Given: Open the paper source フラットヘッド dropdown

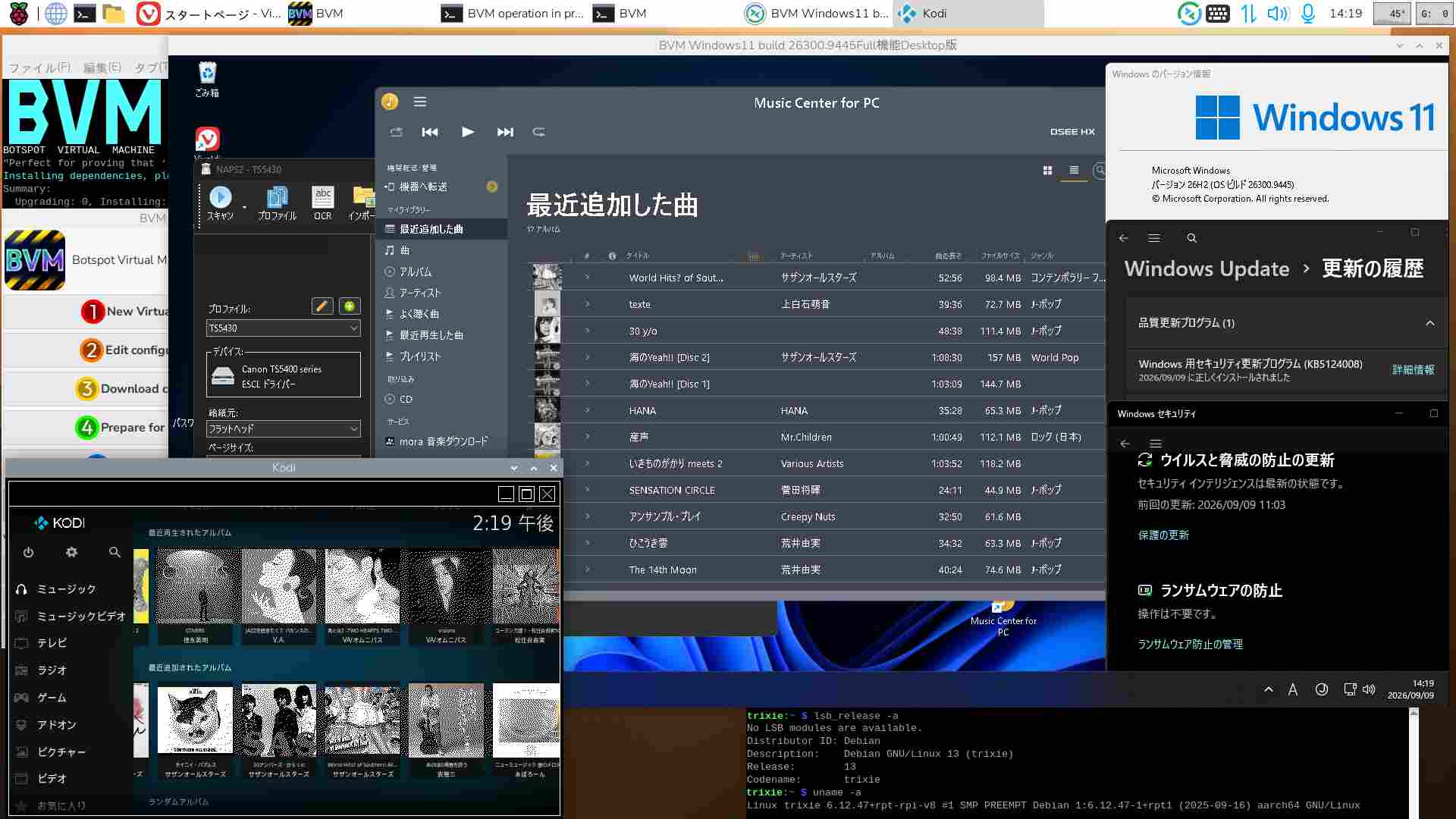Looking at the screenshot, I should [284, 428].
